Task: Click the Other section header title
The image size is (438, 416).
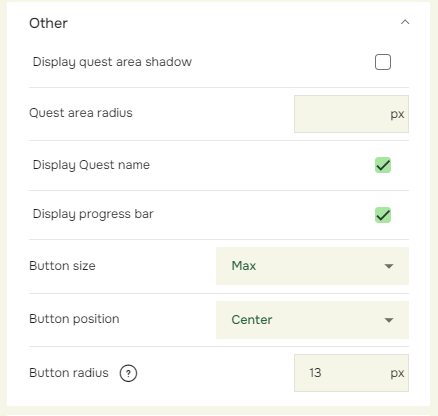Action: (x=48, y=23)
